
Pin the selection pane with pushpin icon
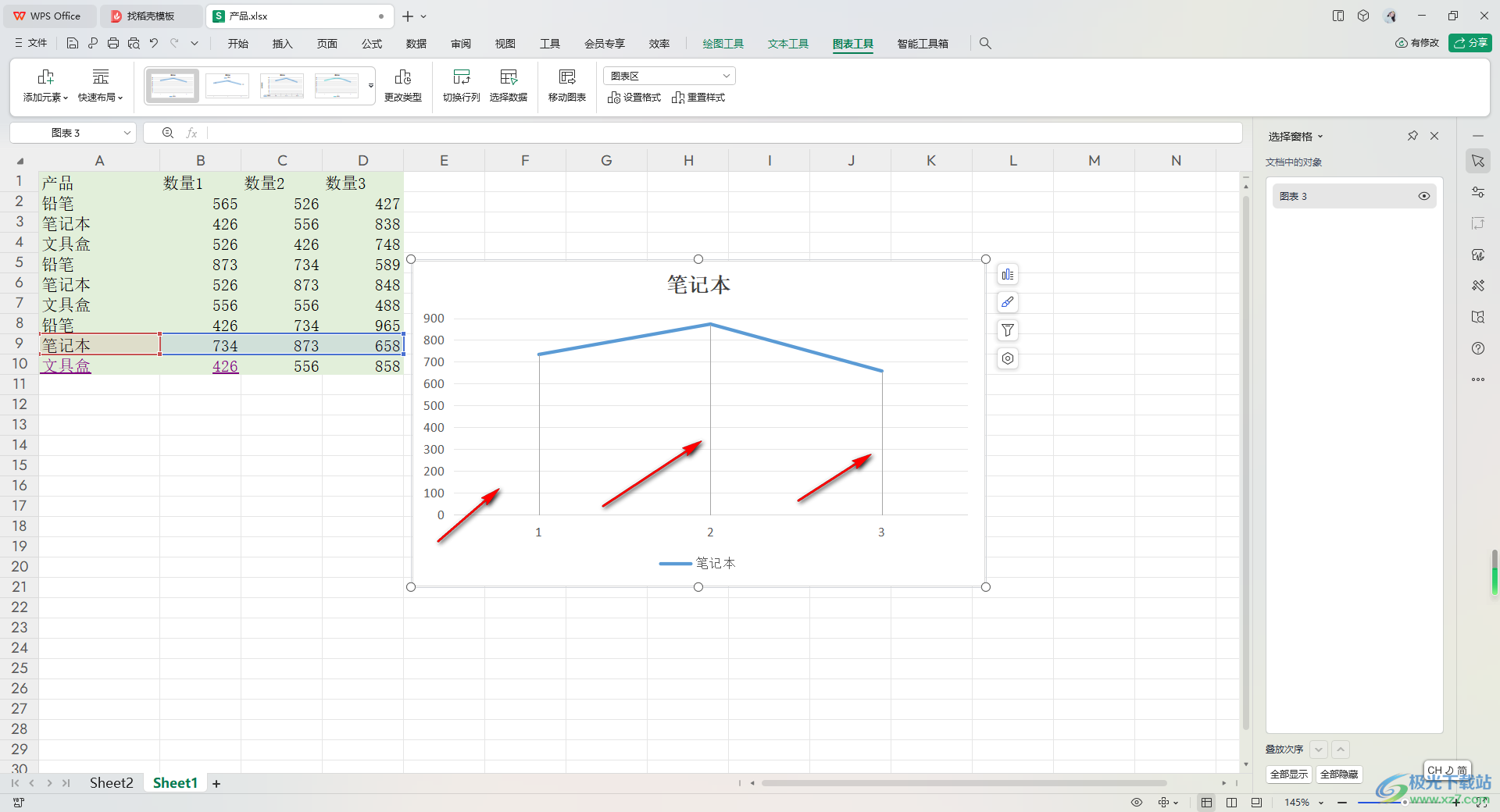1412,136
